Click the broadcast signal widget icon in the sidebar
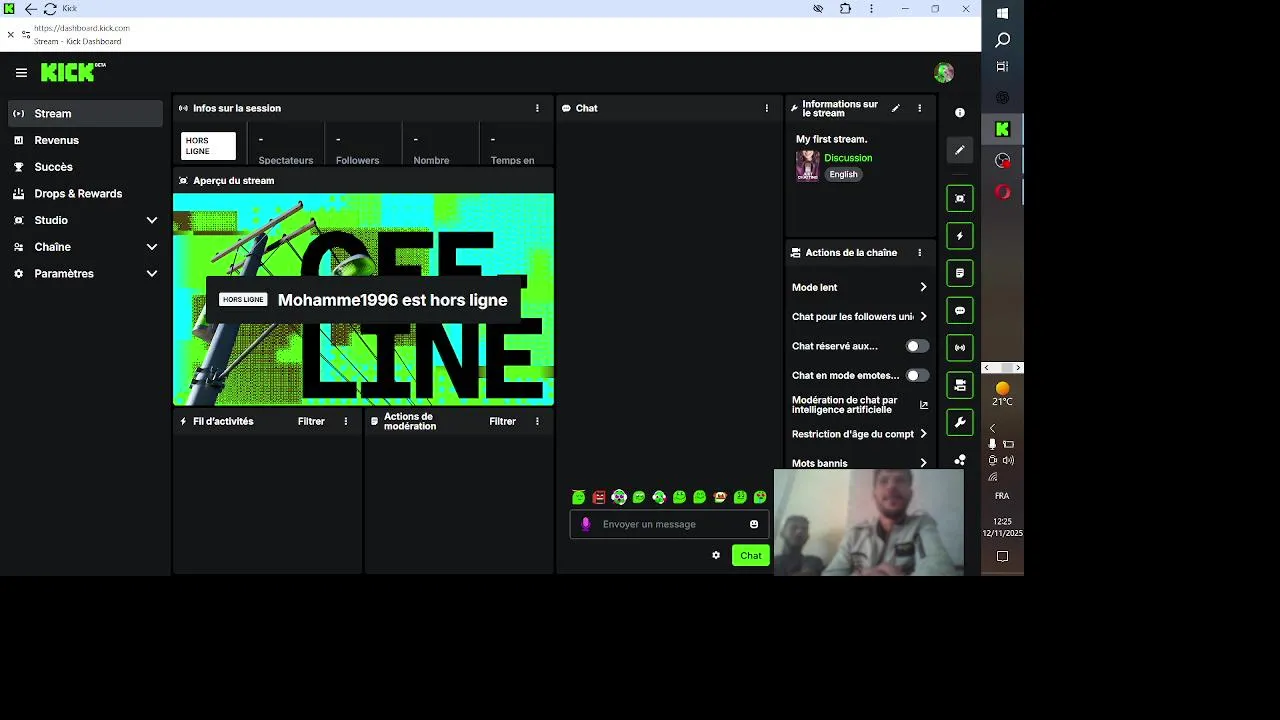The height and width of the screenshot is (720, 1280). [x=960, y=348]
